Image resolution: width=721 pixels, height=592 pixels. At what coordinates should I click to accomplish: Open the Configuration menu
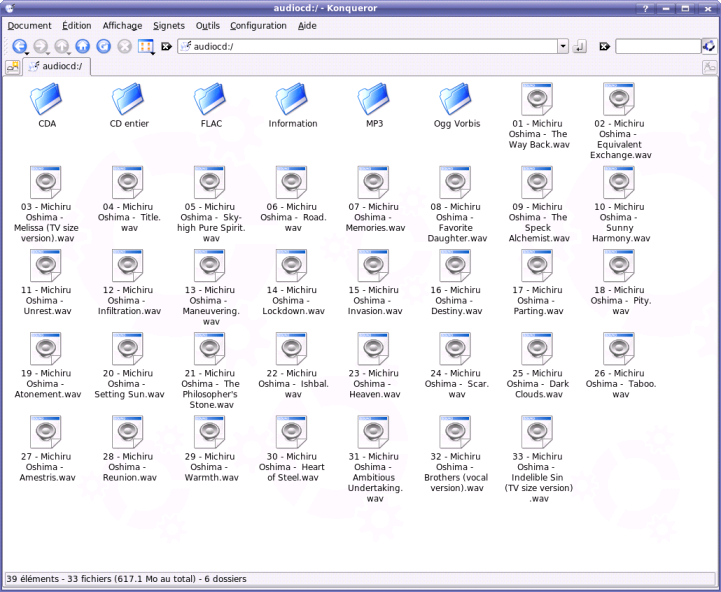258,26
